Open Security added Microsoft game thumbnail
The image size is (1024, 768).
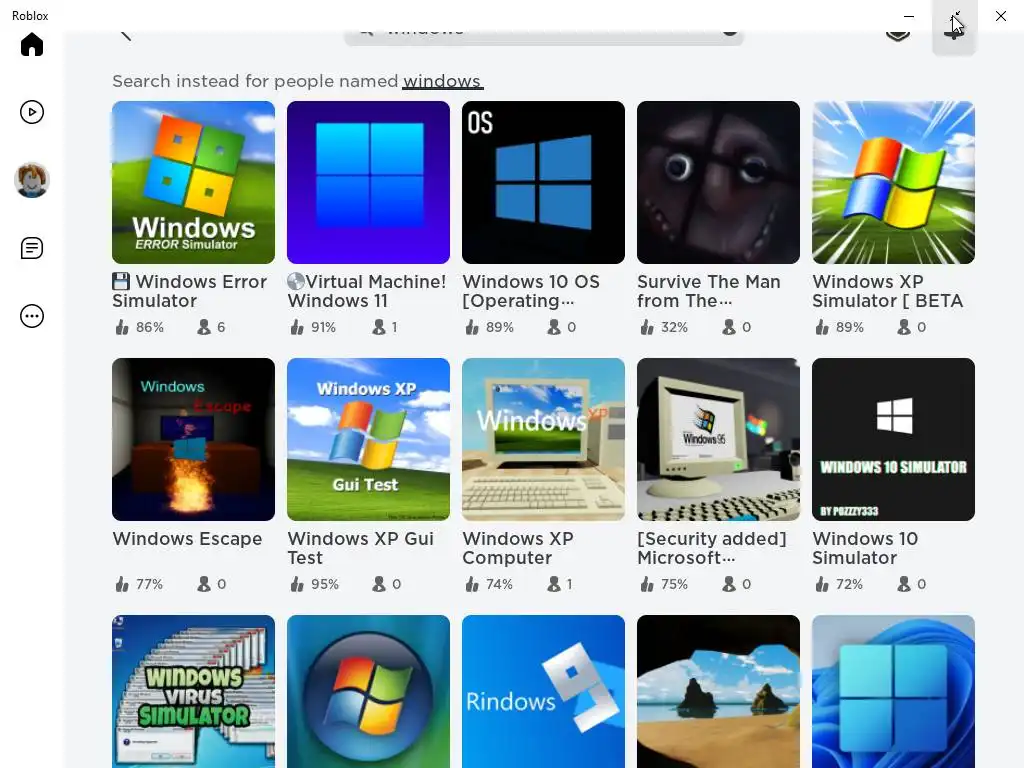tap(718, 440)
